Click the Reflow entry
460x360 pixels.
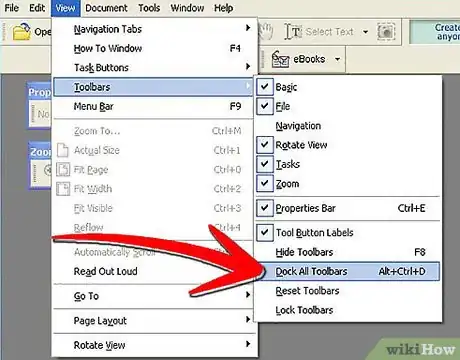pos(153,228)
